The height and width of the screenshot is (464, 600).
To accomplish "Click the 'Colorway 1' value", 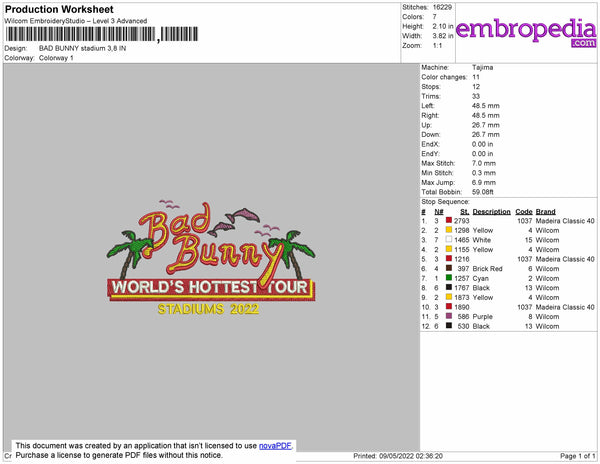I will point(56,58).
